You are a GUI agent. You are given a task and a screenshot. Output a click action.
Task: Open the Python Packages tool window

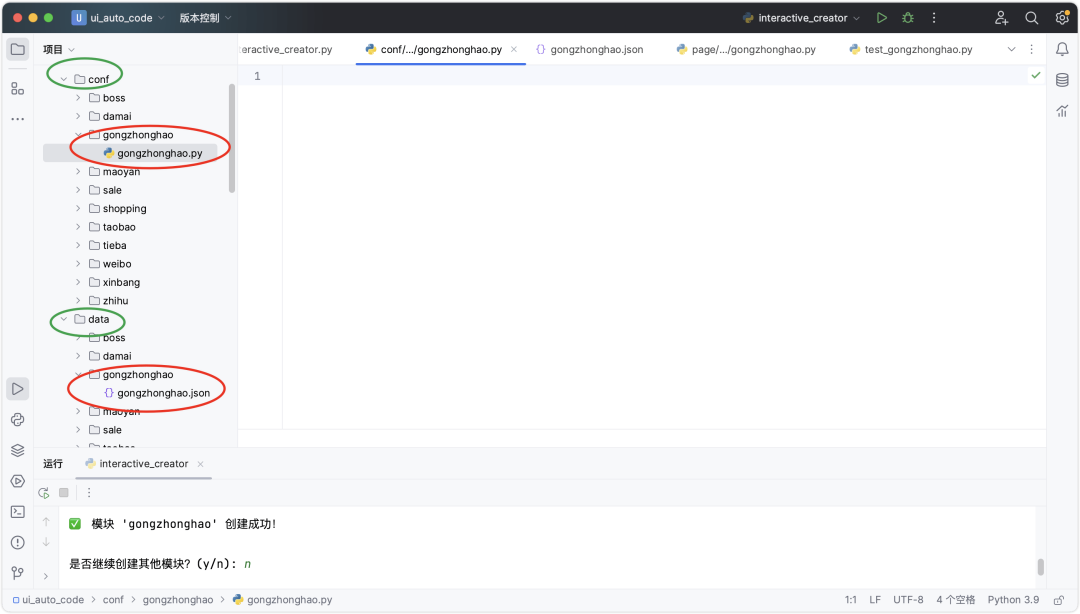18,420
